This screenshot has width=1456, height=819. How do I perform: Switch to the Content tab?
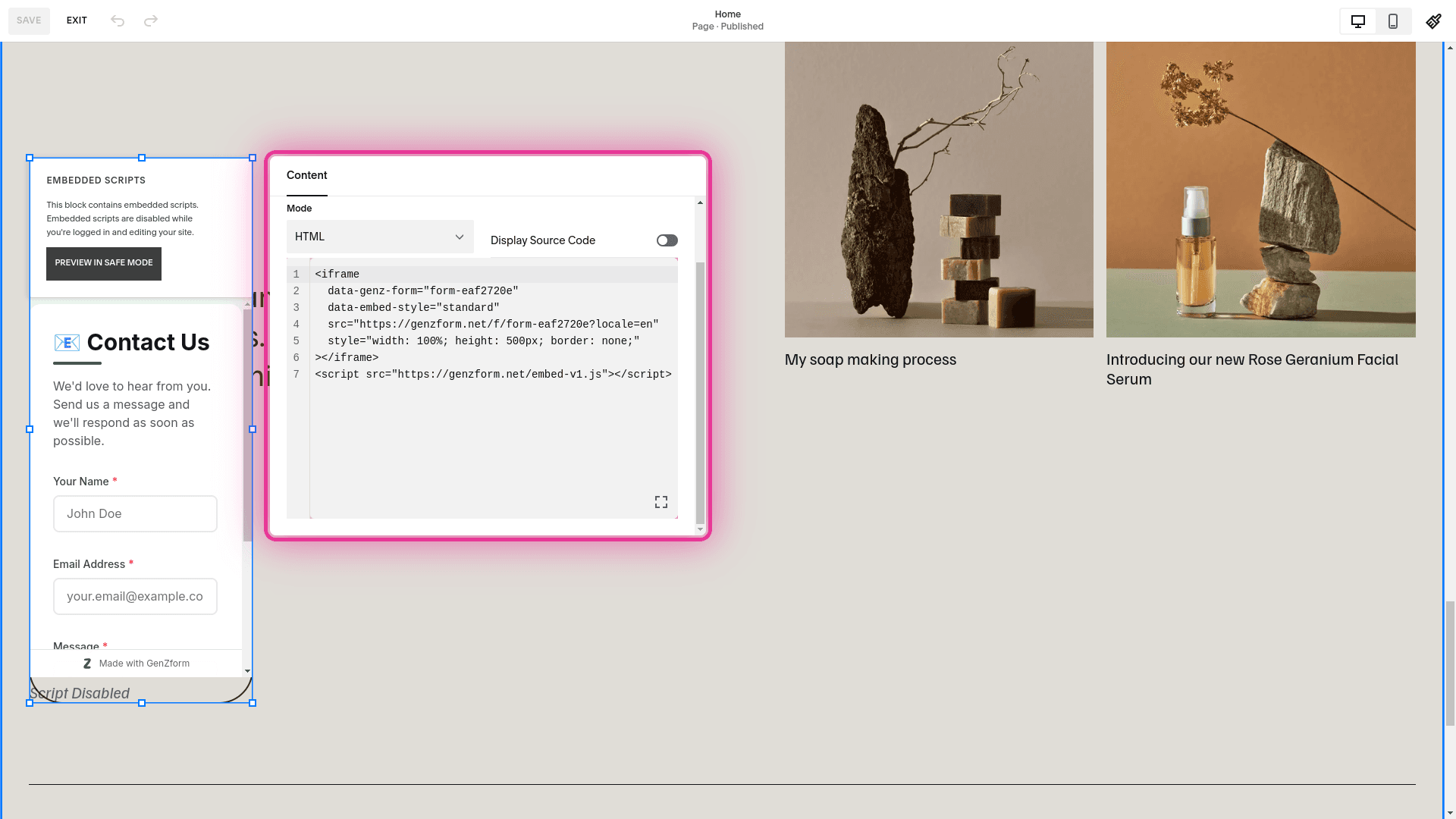tap(306, 175)
